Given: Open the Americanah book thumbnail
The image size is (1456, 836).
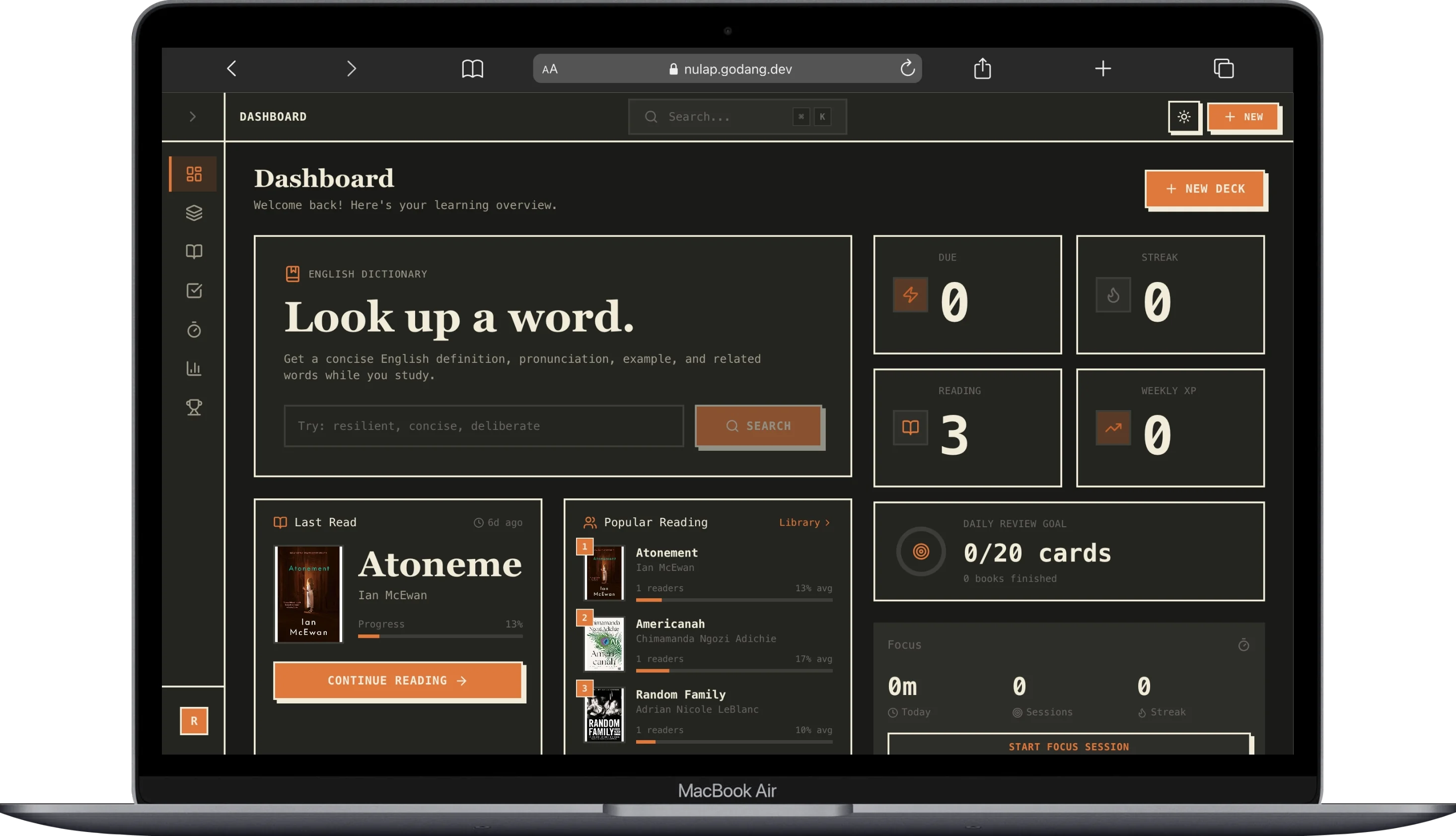Looking at the screenshot, I should click(x=604, y=643).
